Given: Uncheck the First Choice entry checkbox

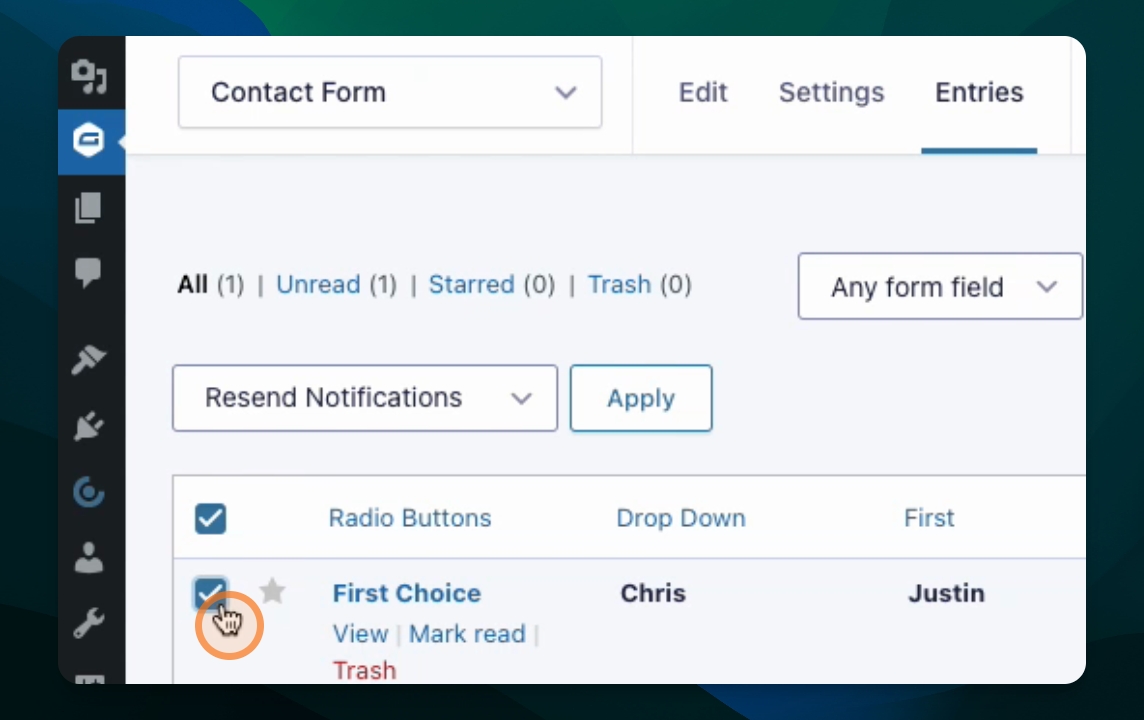Looking at the screenshot, I should pyautogui.click(x=210, y=592).
